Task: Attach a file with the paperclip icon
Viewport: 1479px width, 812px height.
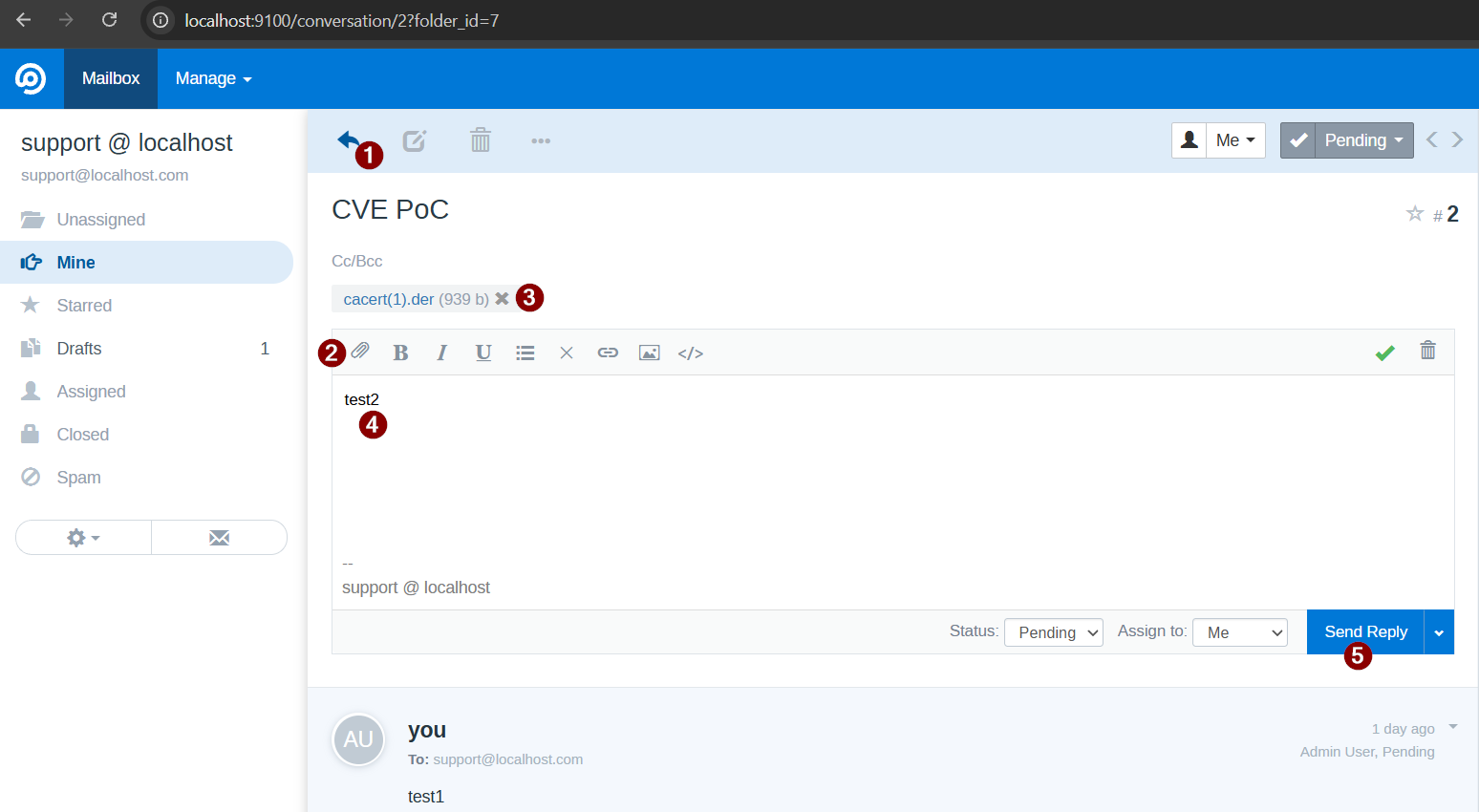Action: tap(360, 352)
